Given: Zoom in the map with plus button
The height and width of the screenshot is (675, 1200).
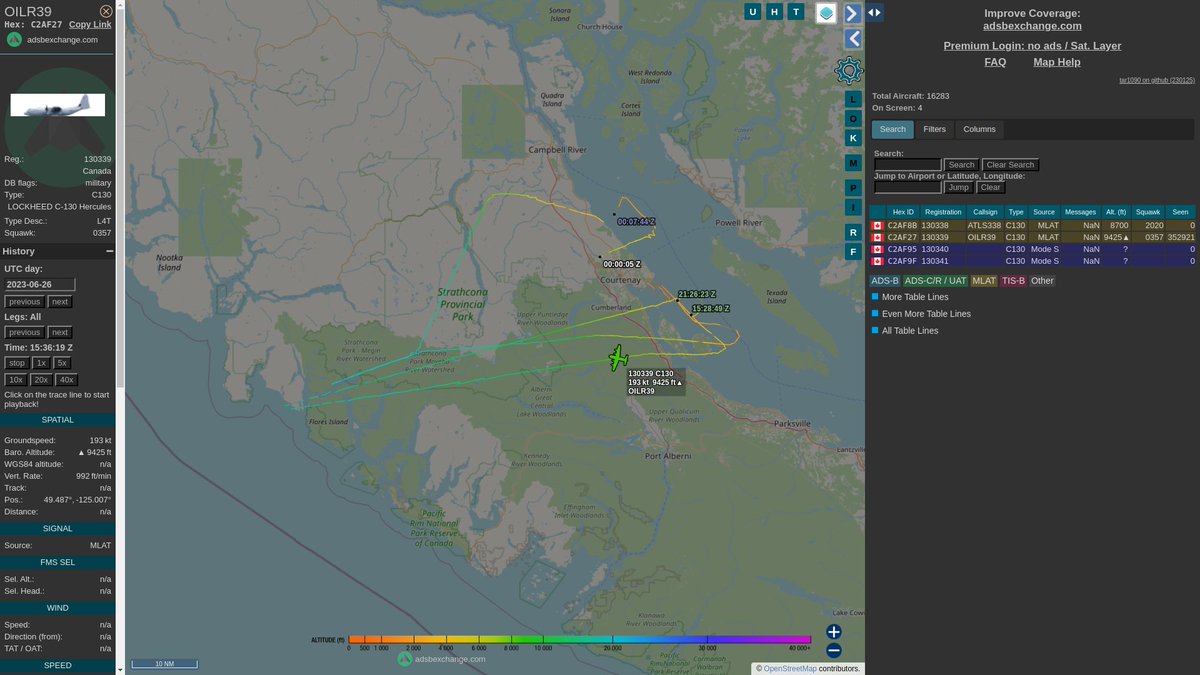Looking at the screenshot, I should 834,632.
